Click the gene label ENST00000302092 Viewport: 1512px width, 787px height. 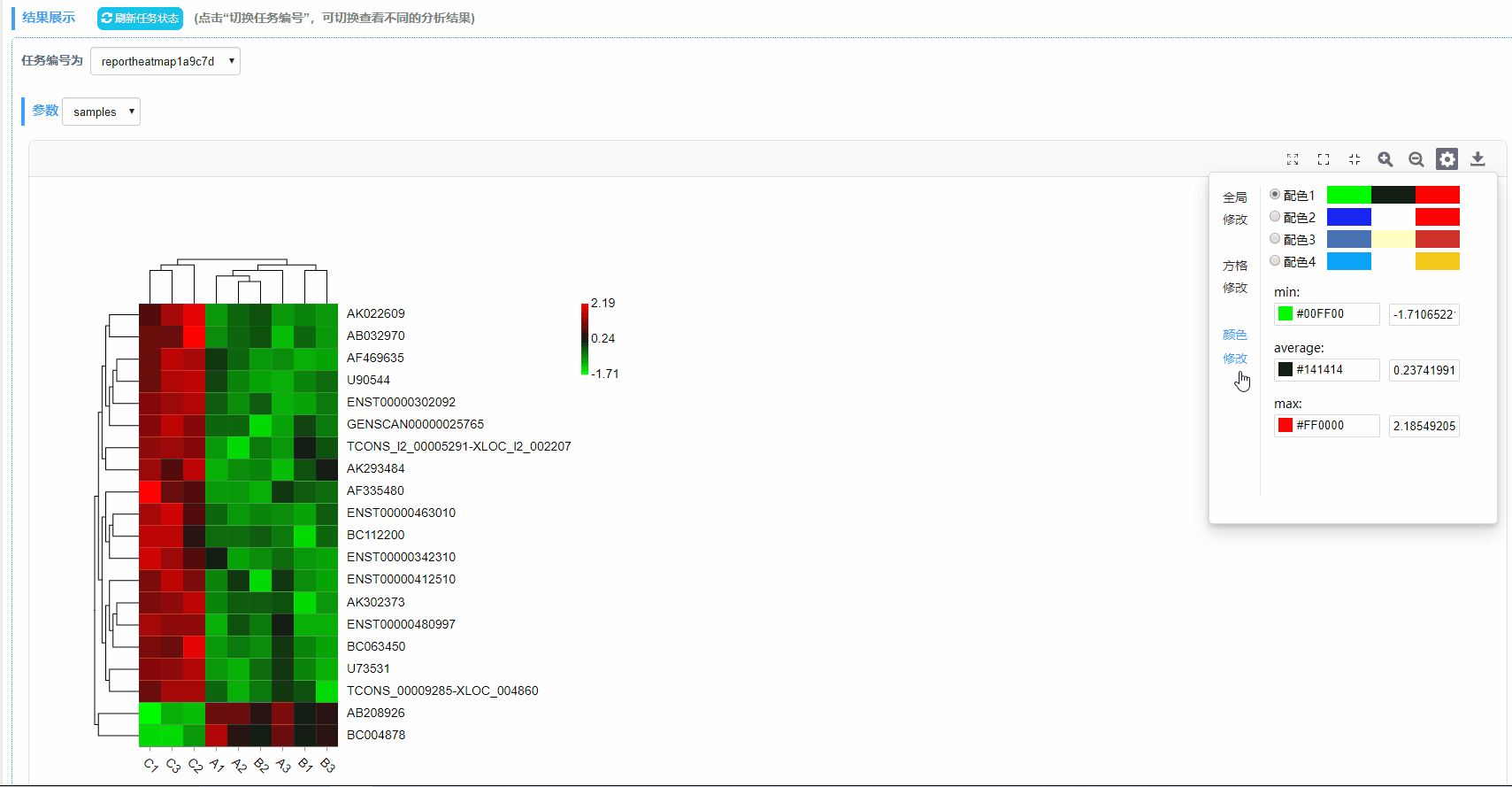pos(401,402)
